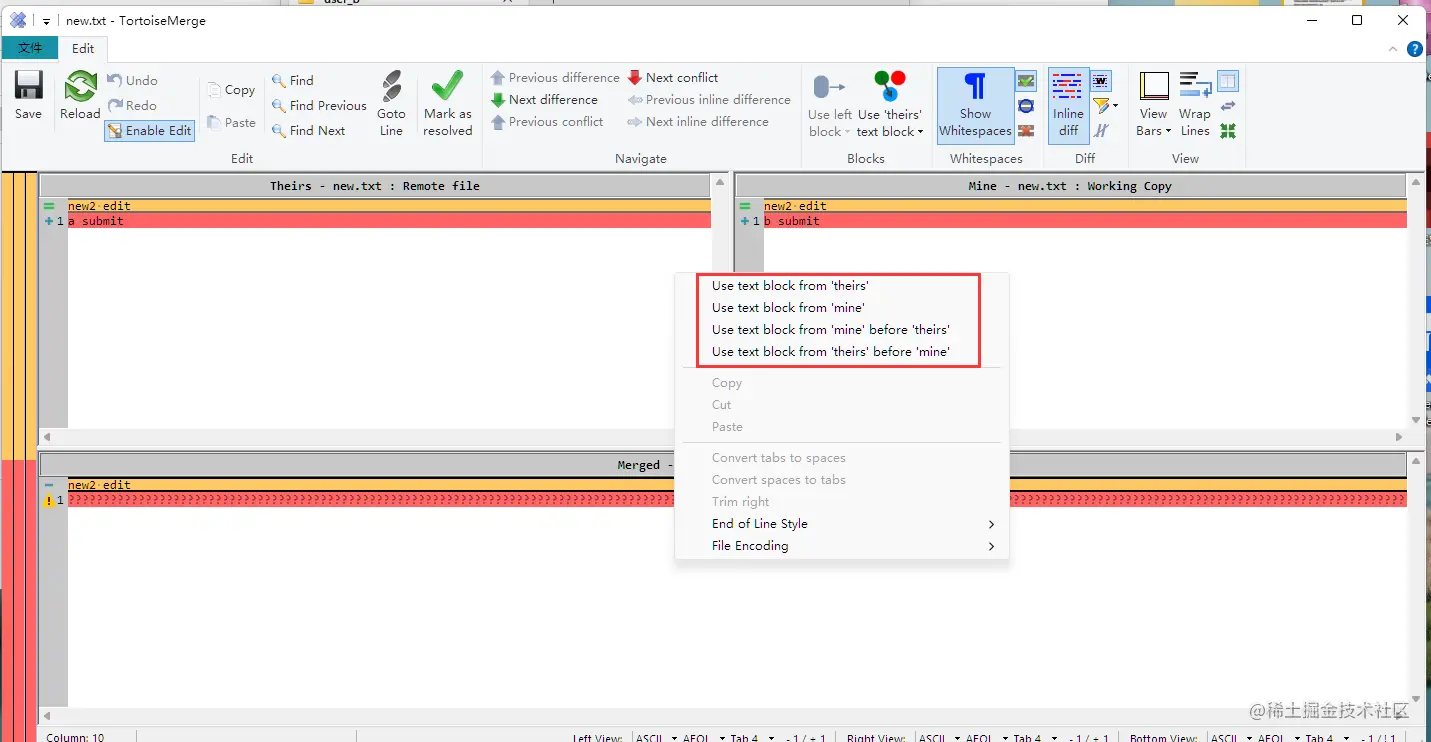Viewport: 1431px width, 742px height.
Task: Click the Merged pane scroll up arrow
Action: tap(1416, 461)
